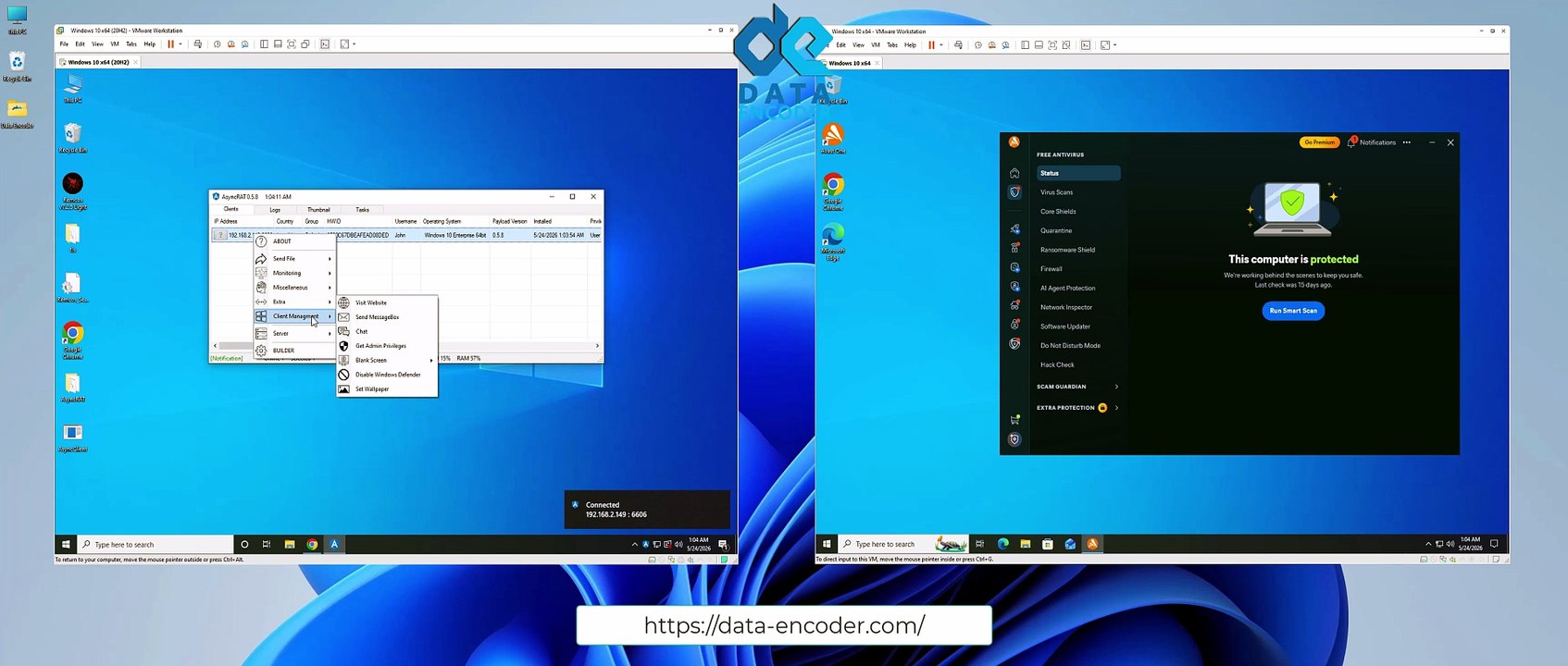Click the ABOUT question mark icon
The image size is (1568, 666).
pos(261,241)
